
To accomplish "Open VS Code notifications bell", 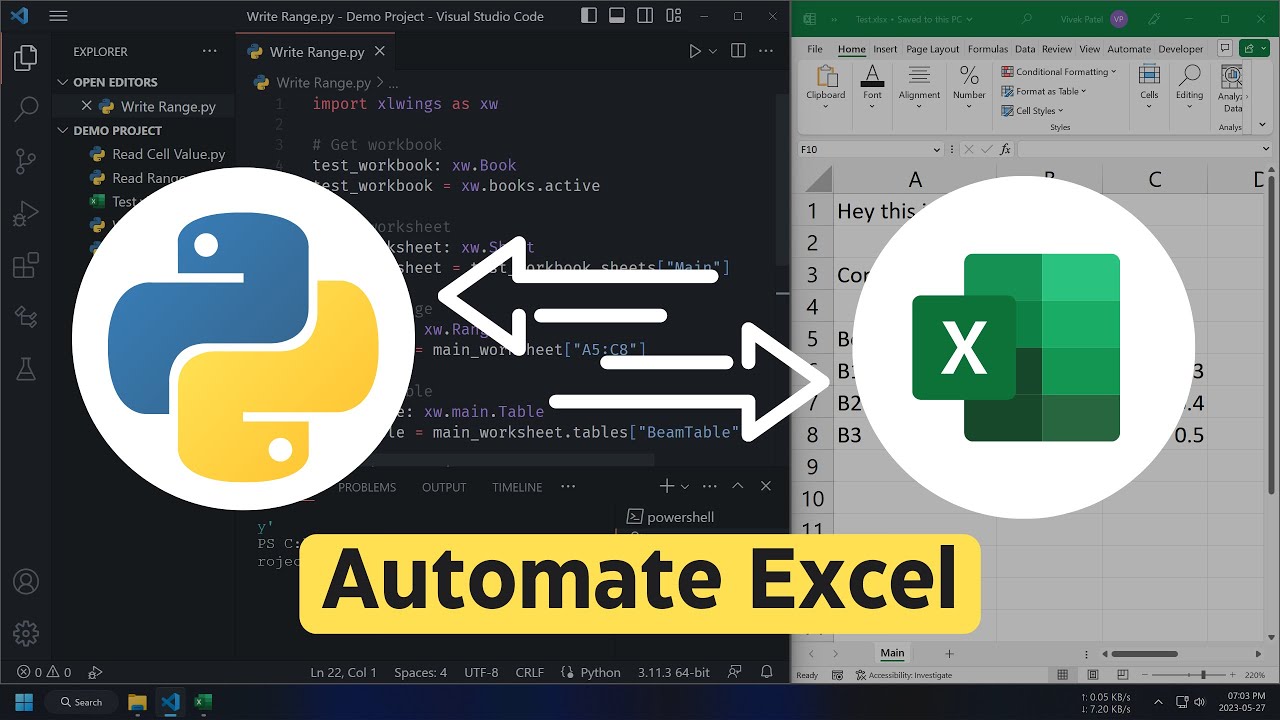I will (766, 673).
